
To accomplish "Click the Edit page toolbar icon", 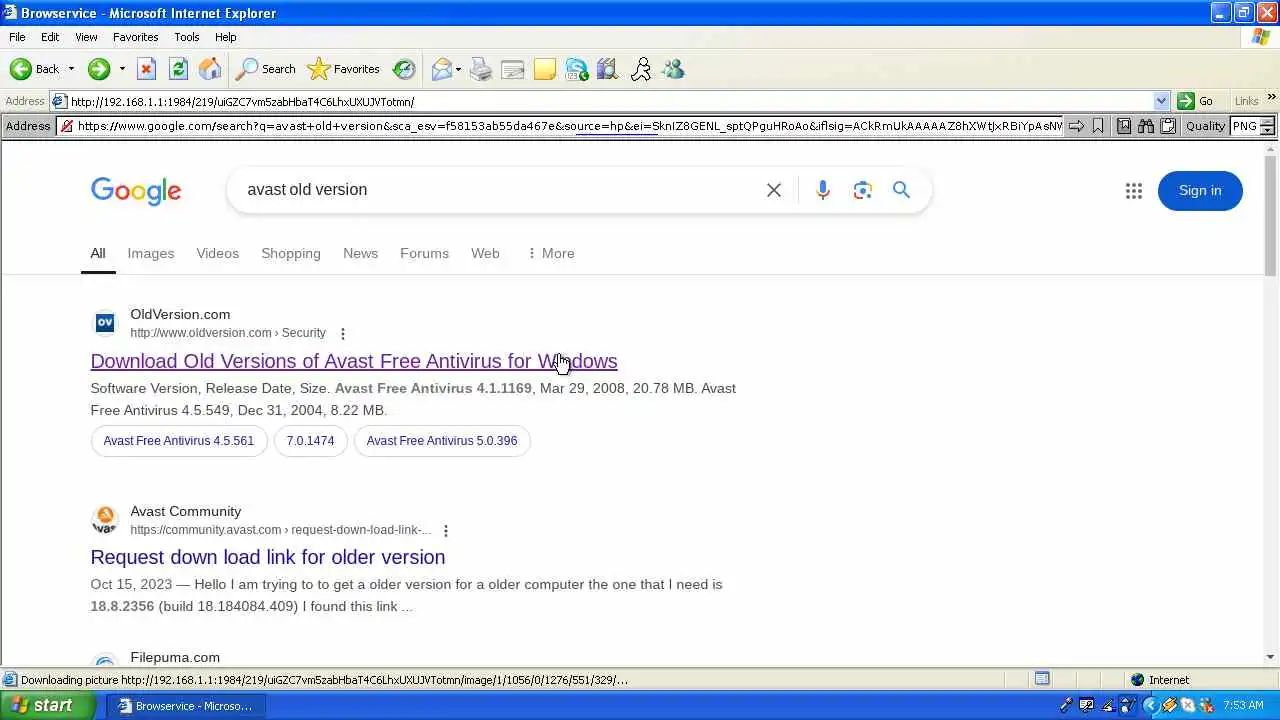I will pos(513,69).
